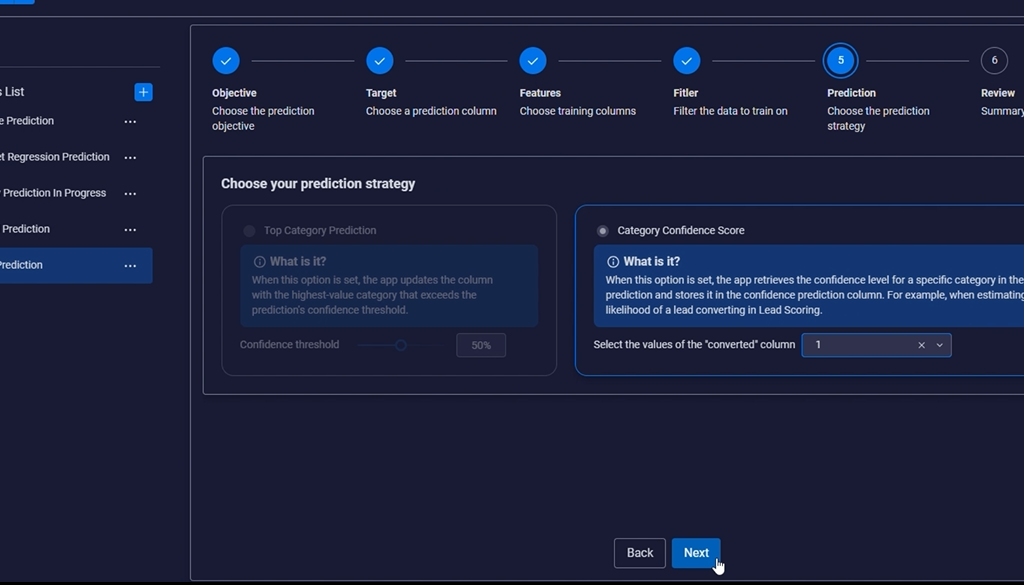The height and width of the screenshot is (585, 1024).
Task: Clear the selected value 1 with the X icon
Action: pos(921,345)
